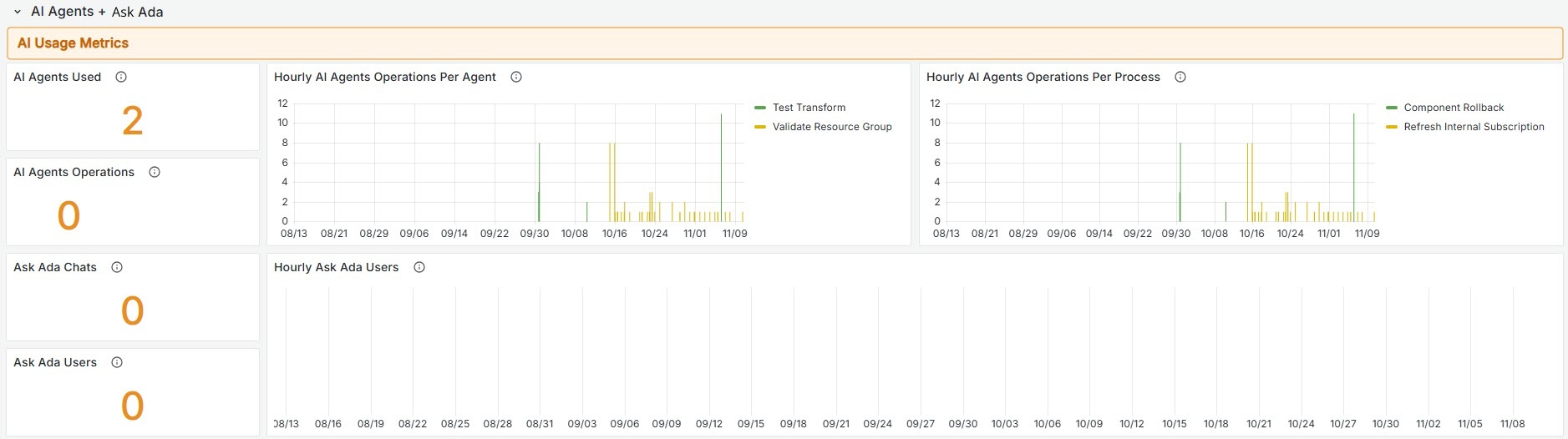This screenshot has width=1568, height=439.
Task: Click 10/24 label on Per Process chart axis
Action: click(1290, 234)
